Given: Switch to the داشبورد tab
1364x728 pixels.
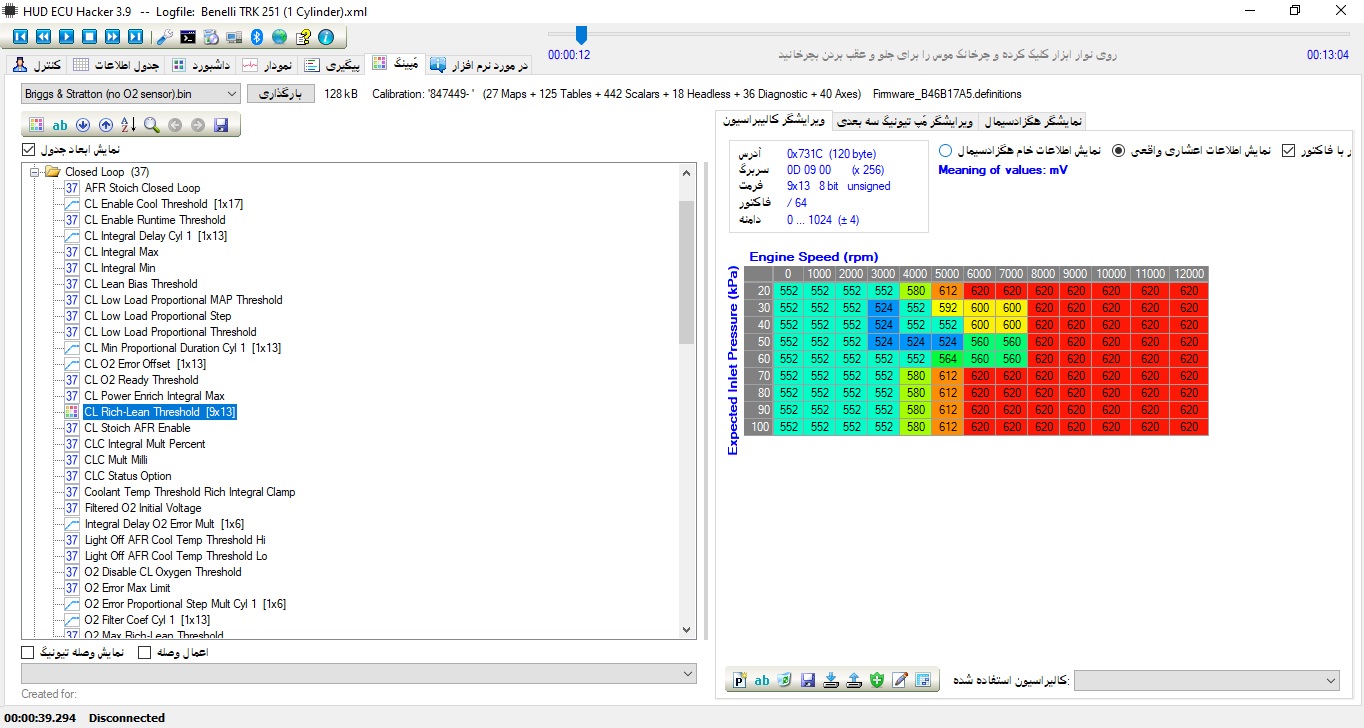Looking at the screenshot, I should 202,65.
